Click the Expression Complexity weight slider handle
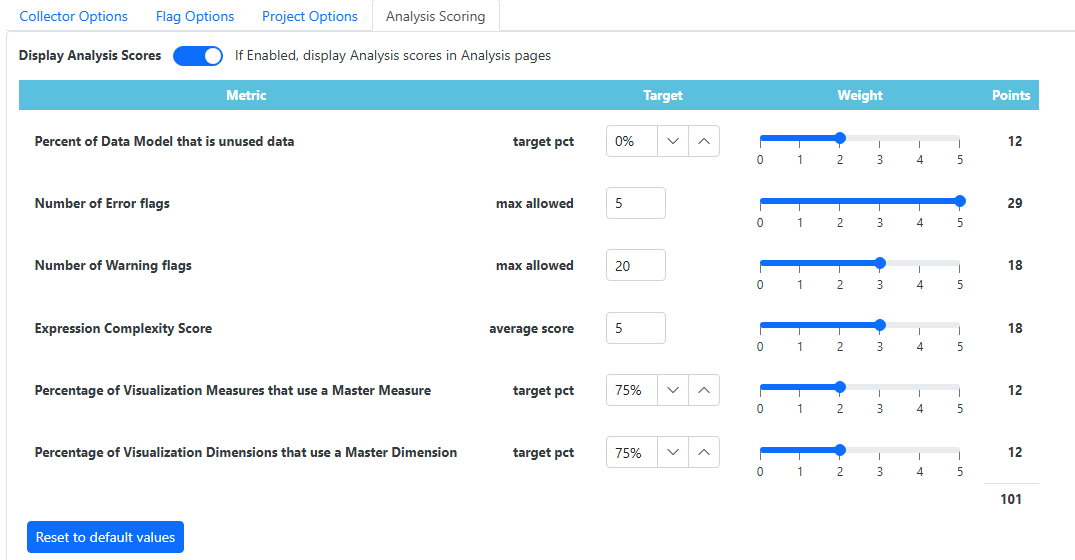Image resolution: width=1075 pixels, height=560 pixels. (880, 325)
